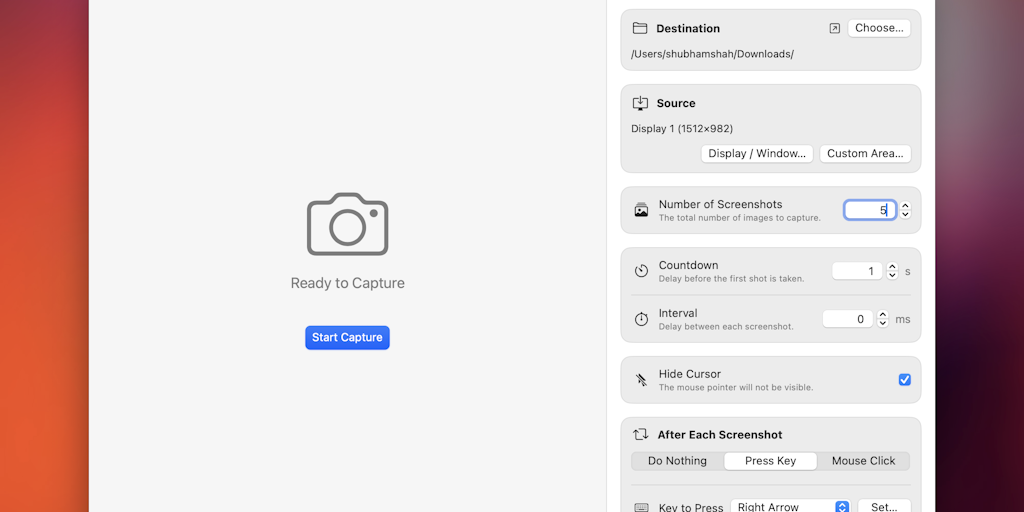The height and width of the screenshot is (512, 1024).
Task: Adjust the Countdown seconds stepper
Action: point(892,271)
